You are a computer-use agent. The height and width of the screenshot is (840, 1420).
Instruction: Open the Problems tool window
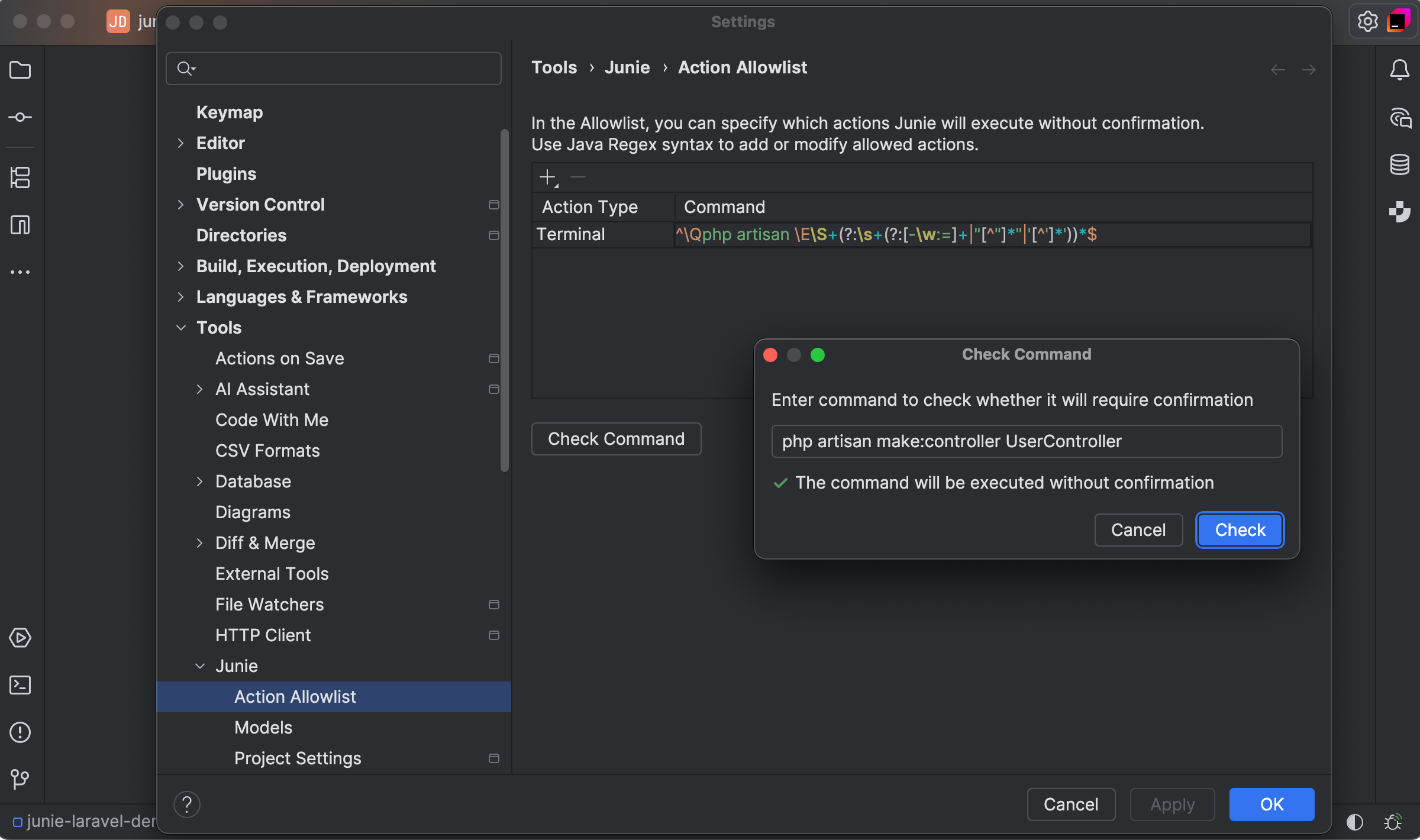tap(20, 732)
